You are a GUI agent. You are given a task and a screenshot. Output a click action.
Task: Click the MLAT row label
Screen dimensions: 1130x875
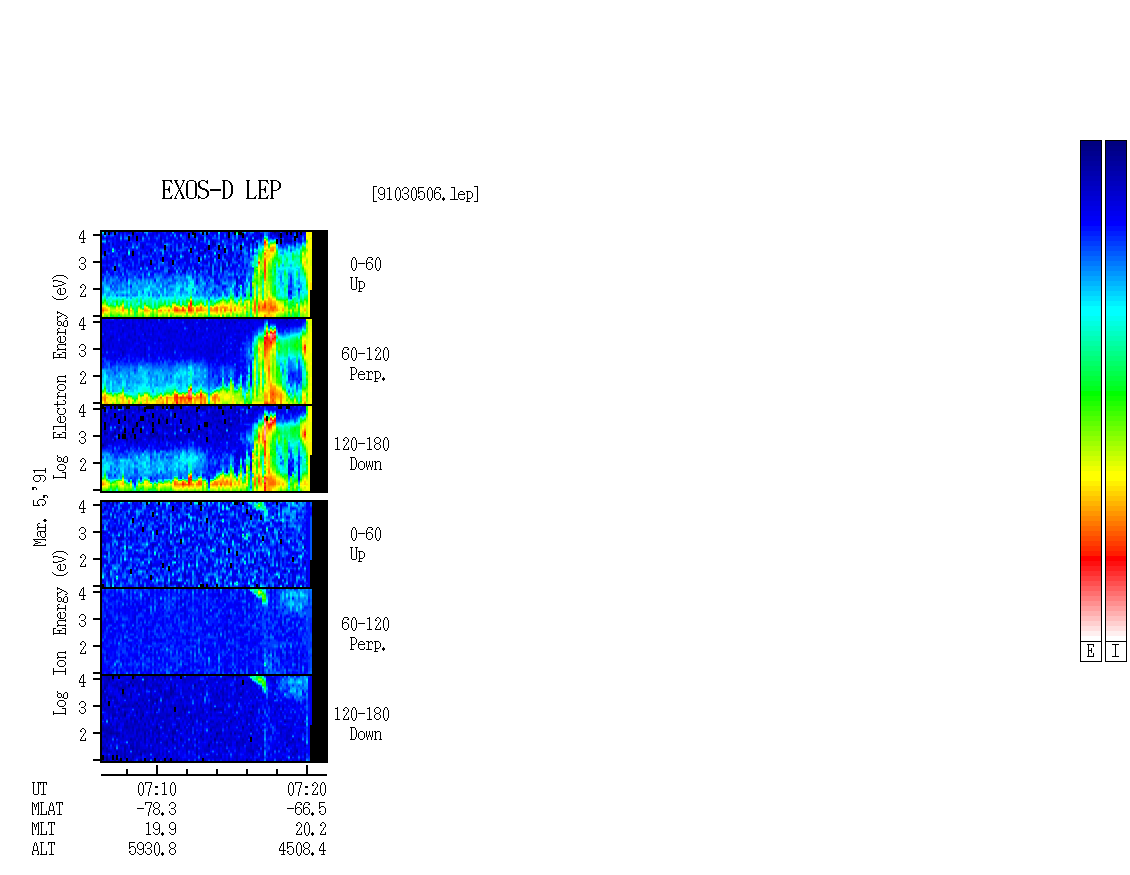[48, 809]
